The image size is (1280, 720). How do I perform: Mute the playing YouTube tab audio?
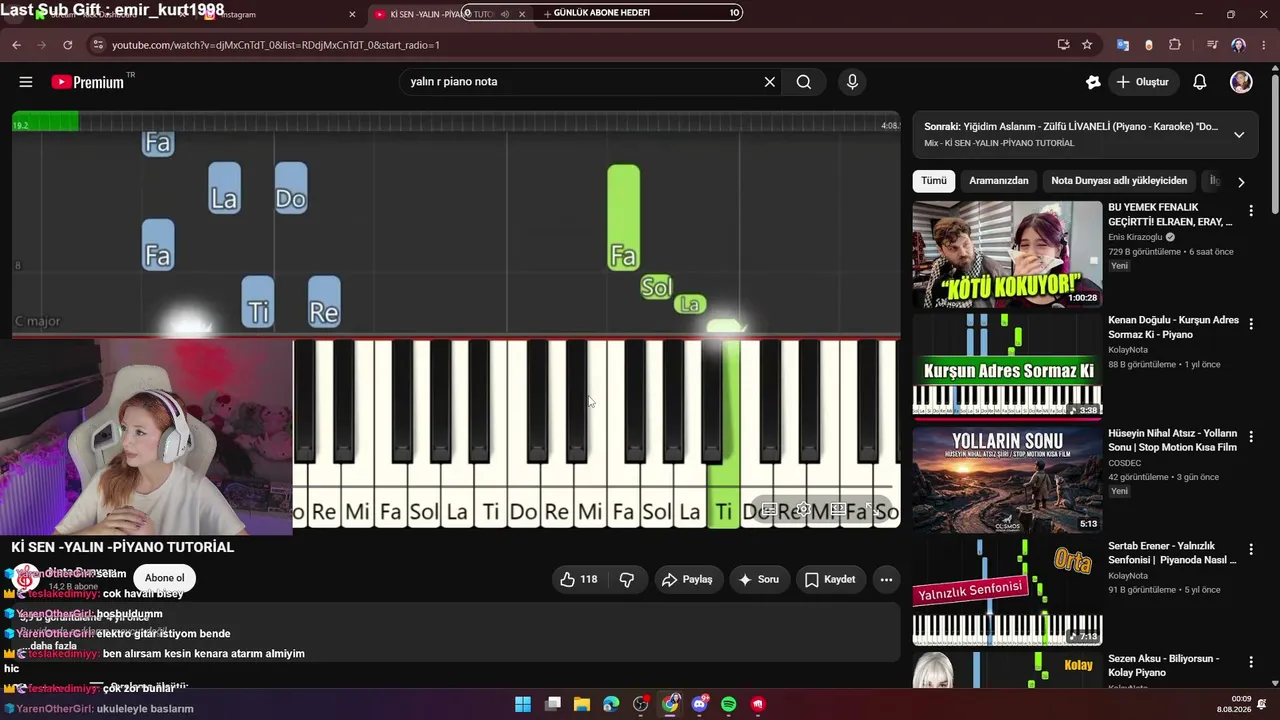coord(504,14)
